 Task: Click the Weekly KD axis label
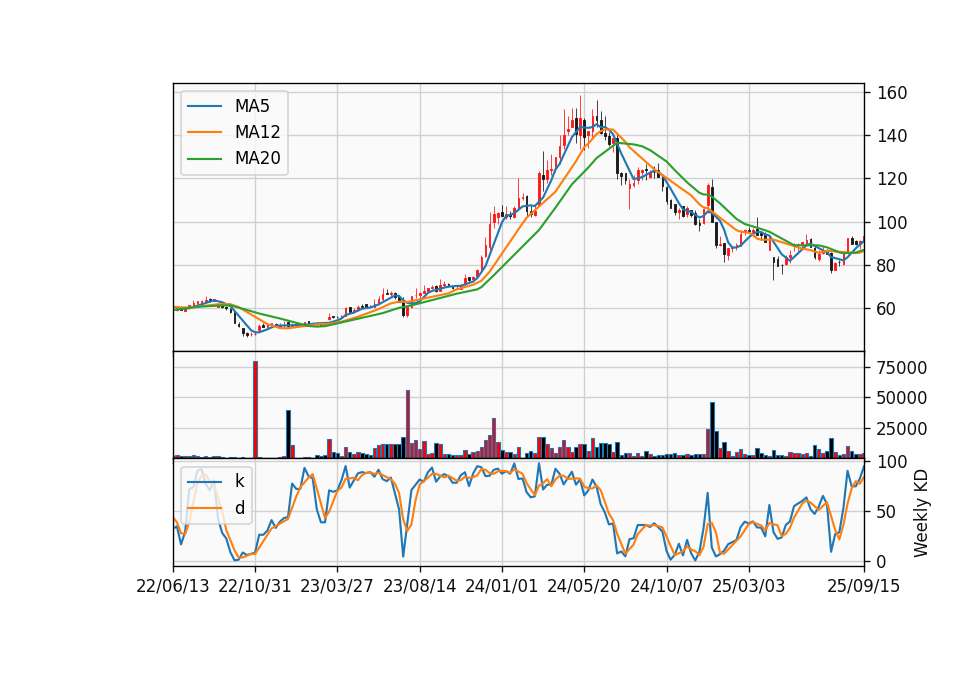pos(921,513)
